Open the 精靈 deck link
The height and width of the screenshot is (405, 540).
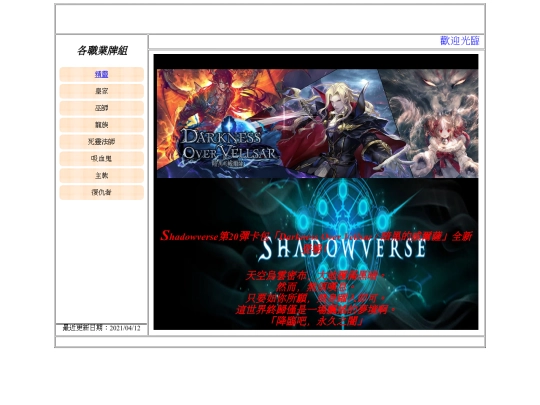(102, 74)
